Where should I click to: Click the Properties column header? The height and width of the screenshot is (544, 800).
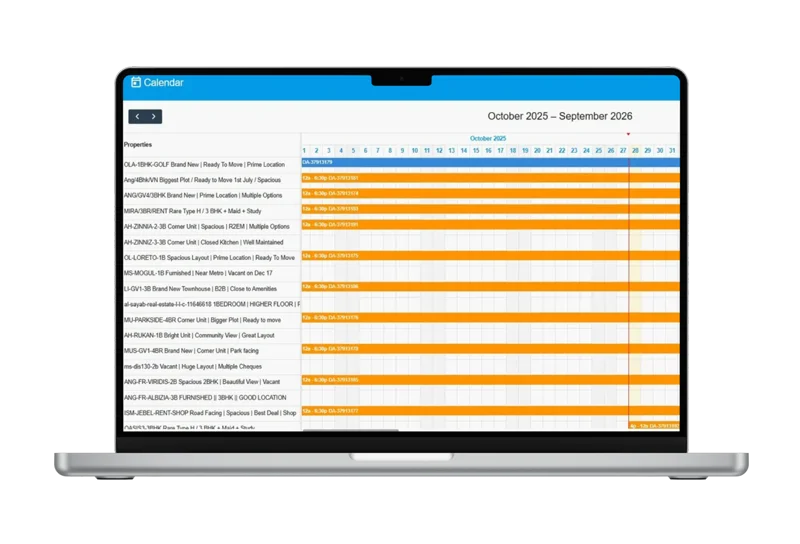(138, 144)
